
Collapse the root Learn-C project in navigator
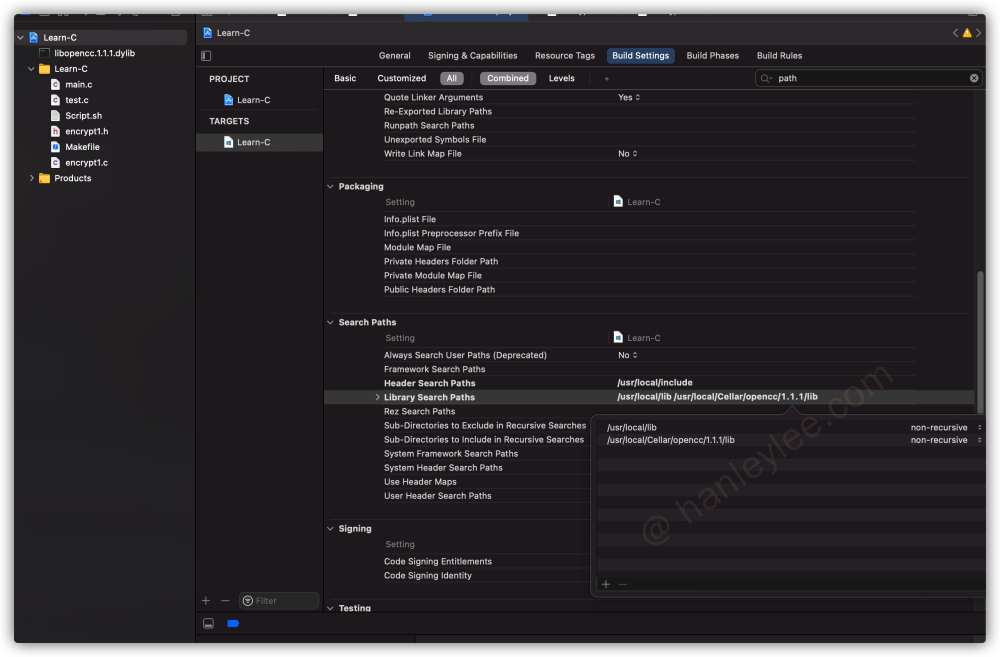tap(20, 38)
